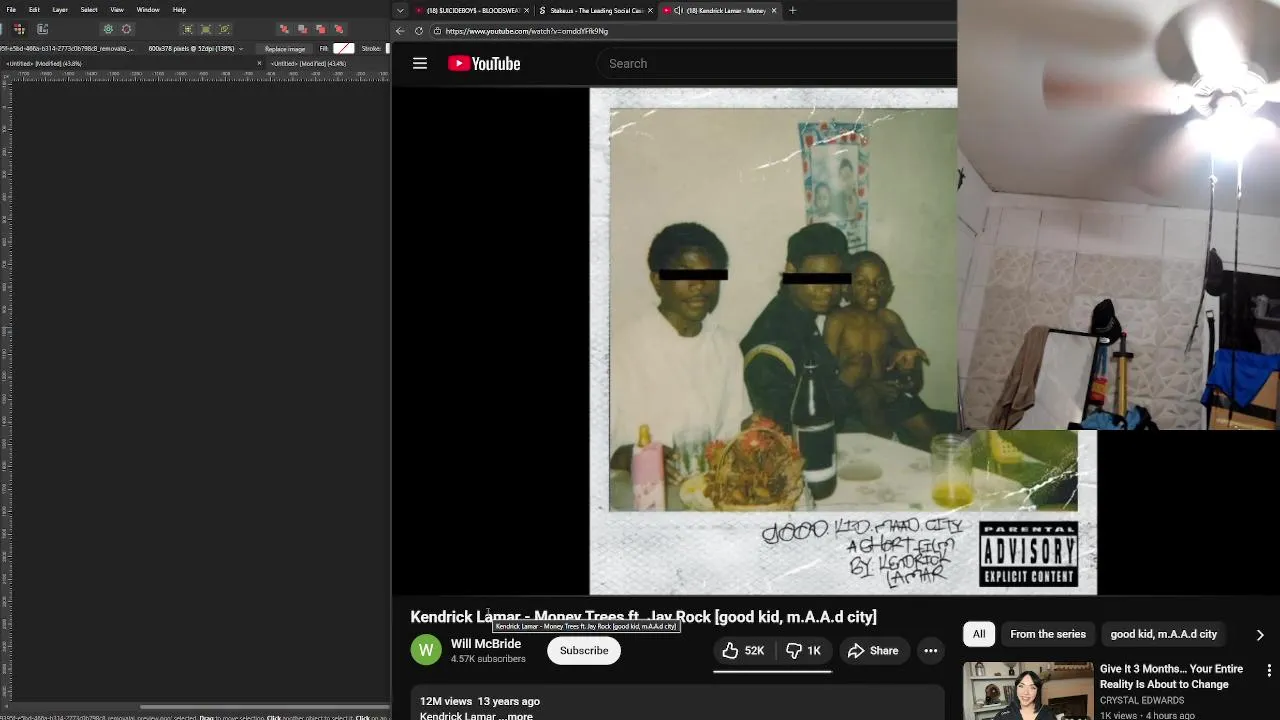Image resolution: width=1280 pixels, height=720 pixels.
Task: Click second red boolean operation icon
Action: [x=302, y=29]
